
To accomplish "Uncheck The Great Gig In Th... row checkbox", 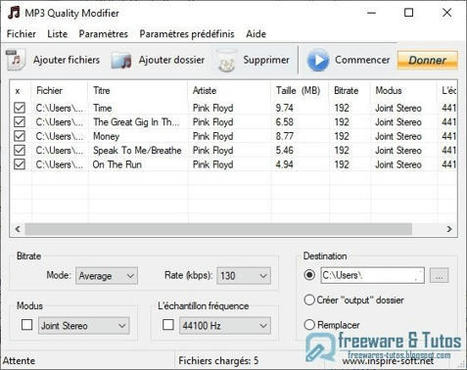I will [19, 122].
